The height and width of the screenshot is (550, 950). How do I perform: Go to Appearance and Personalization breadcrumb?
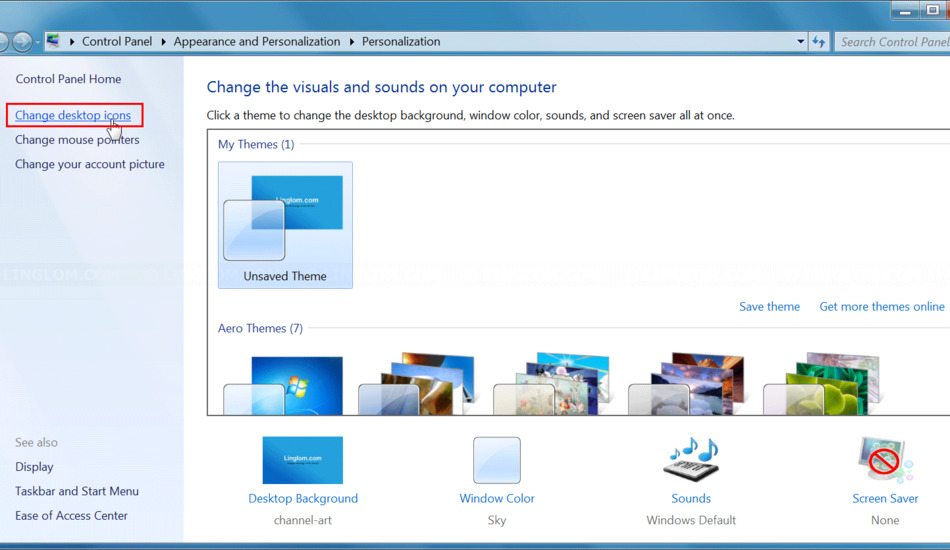(x=256, y=42)
